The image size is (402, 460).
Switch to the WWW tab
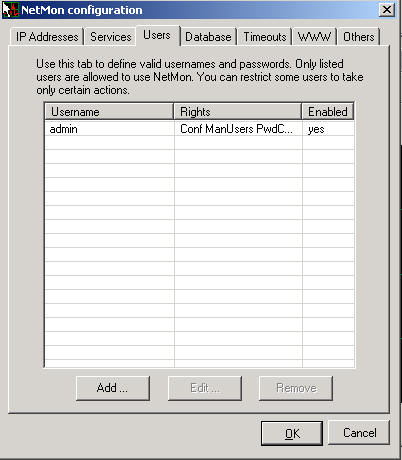pos(314,37)
